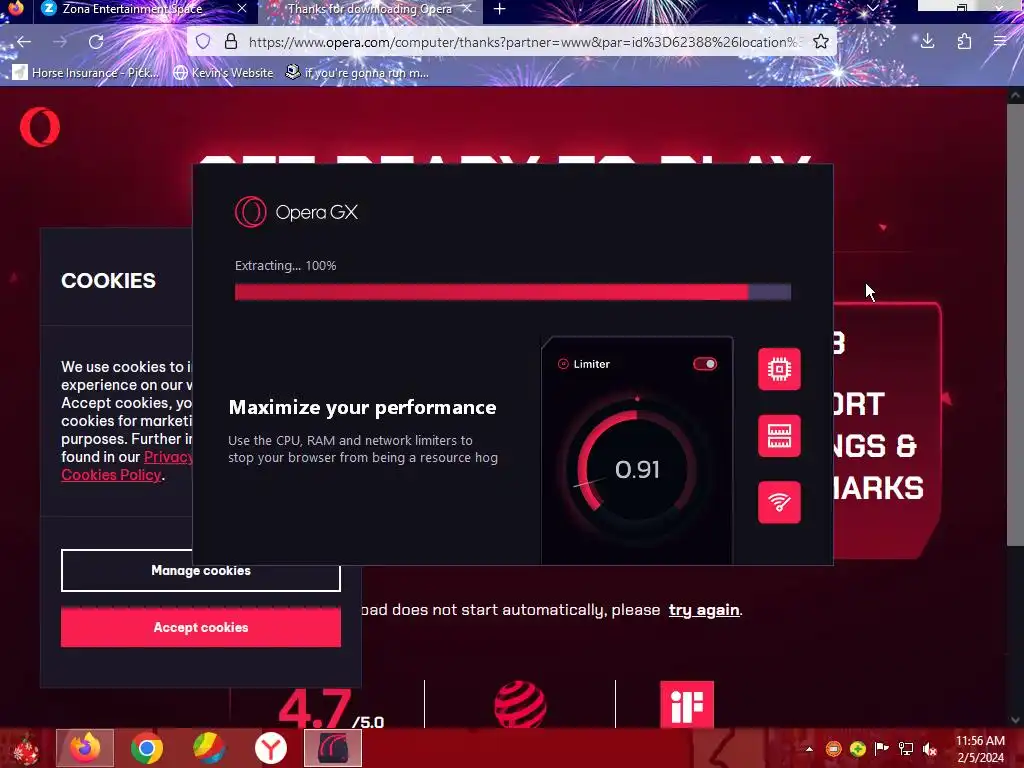Click the 4.7/5.0 rating text
The width and height of the screenshot is (1024, 768).
(x=331, y=710)
